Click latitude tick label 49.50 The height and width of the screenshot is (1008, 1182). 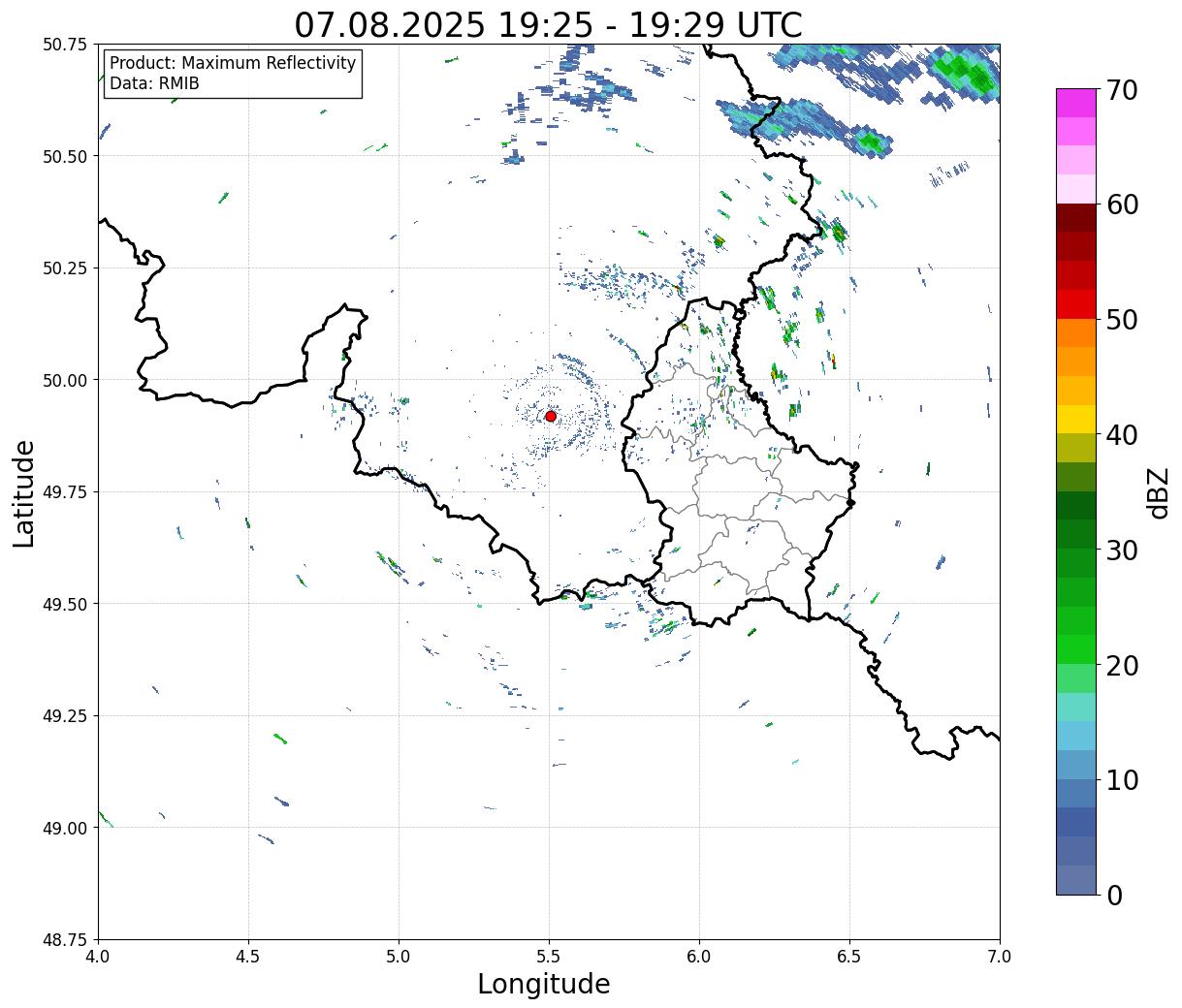point(65,604)
